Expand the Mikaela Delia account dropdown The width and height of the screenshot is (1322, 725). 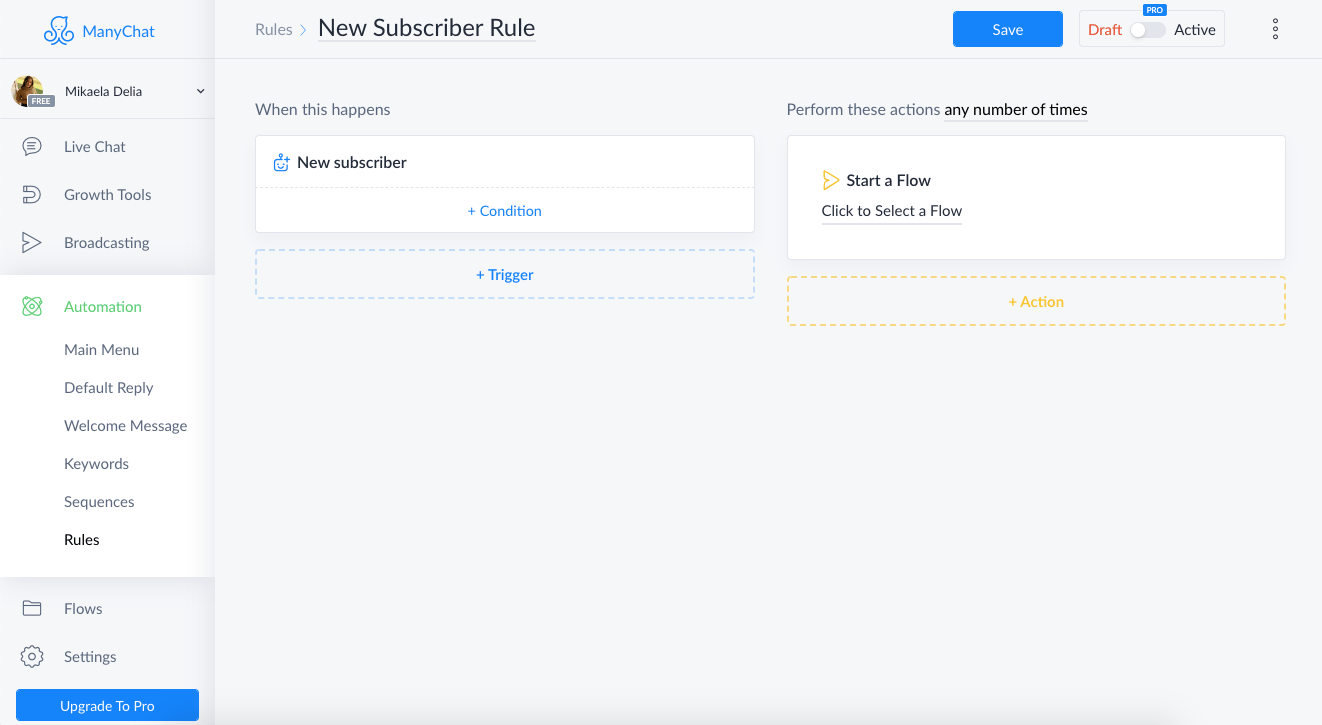tap(200, 91)
